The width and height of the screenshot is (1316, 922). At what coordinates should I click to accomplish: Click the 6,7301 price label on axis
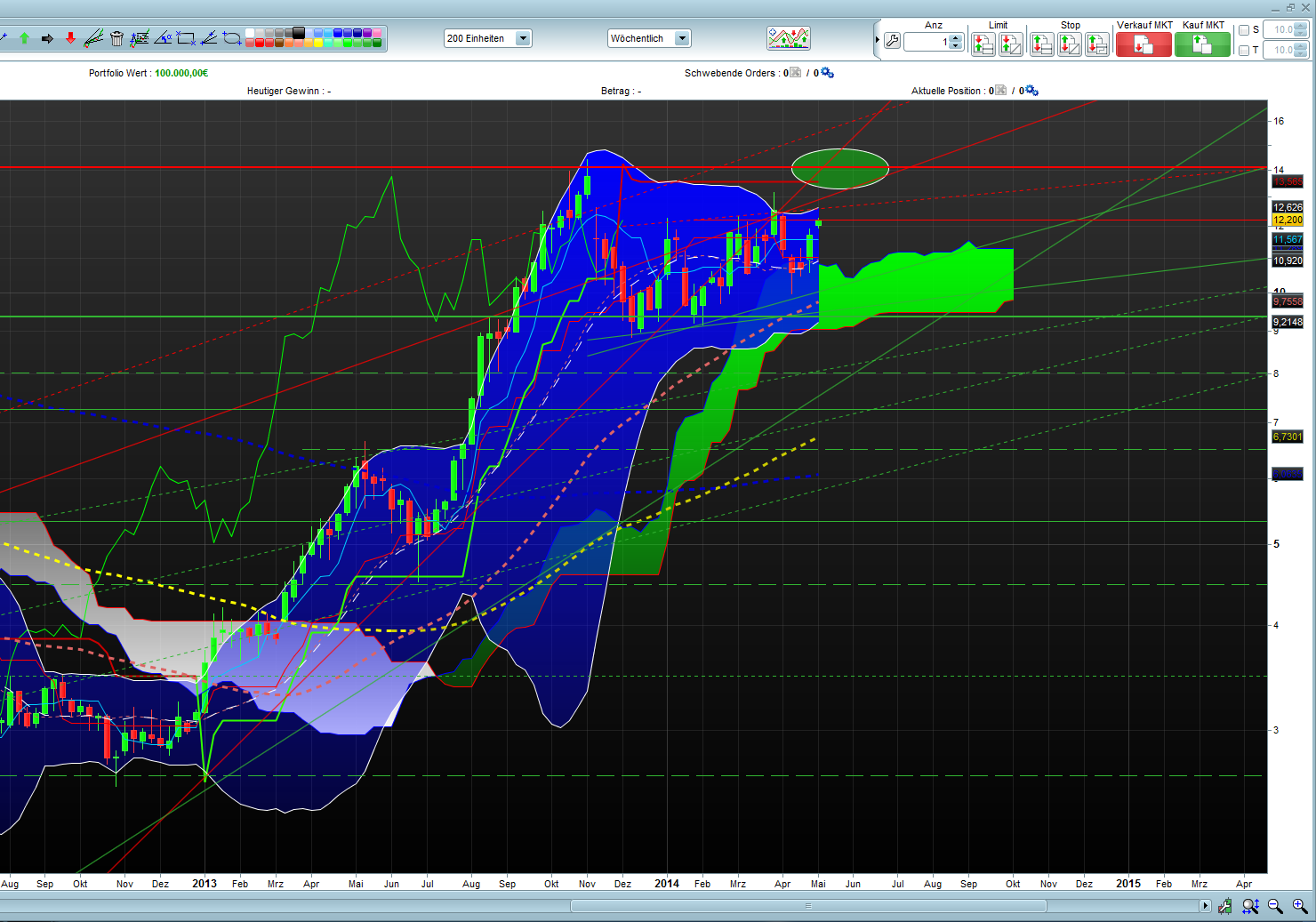(1288, 437)
